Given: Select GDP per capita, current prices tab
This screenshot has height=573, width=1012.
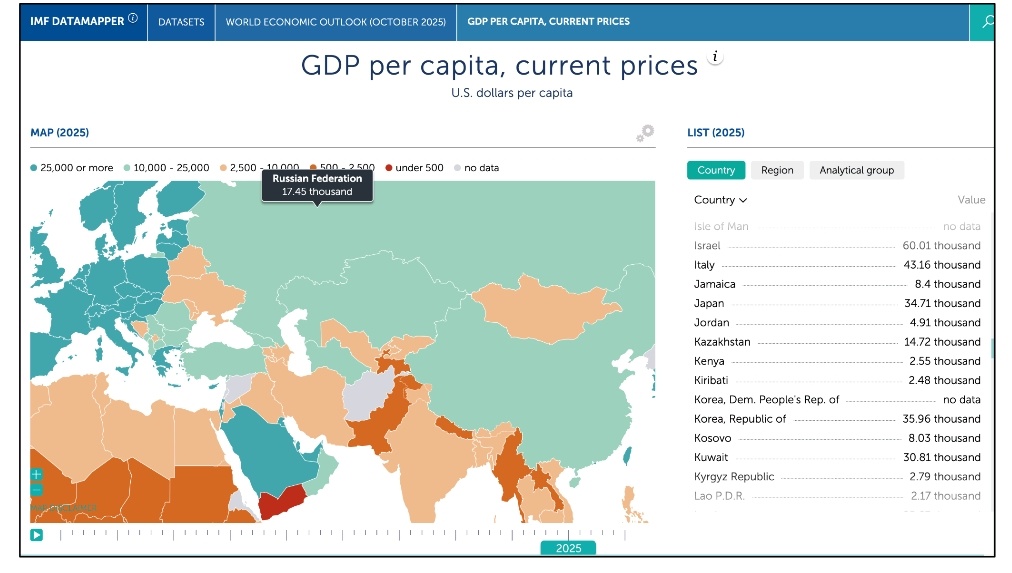Looking at the screenshot, I should (548, 22).
